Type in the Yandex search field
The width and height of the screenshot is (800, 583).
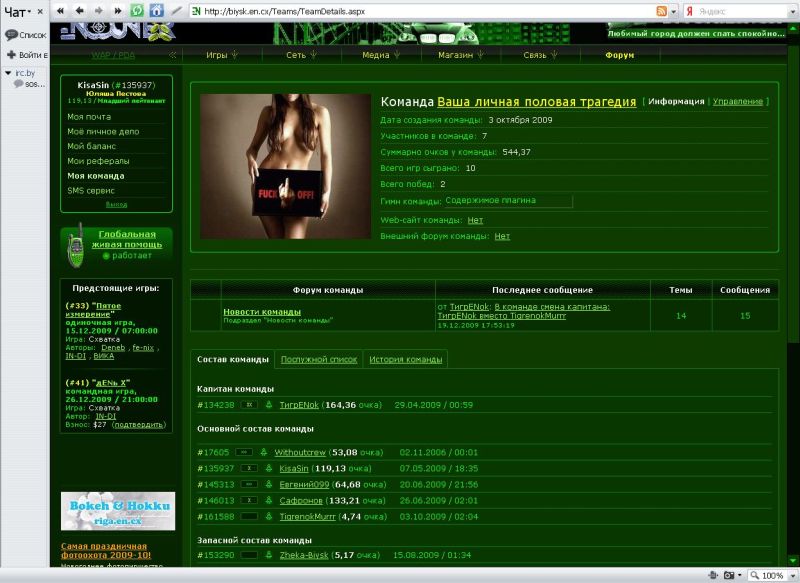point(741,11)
